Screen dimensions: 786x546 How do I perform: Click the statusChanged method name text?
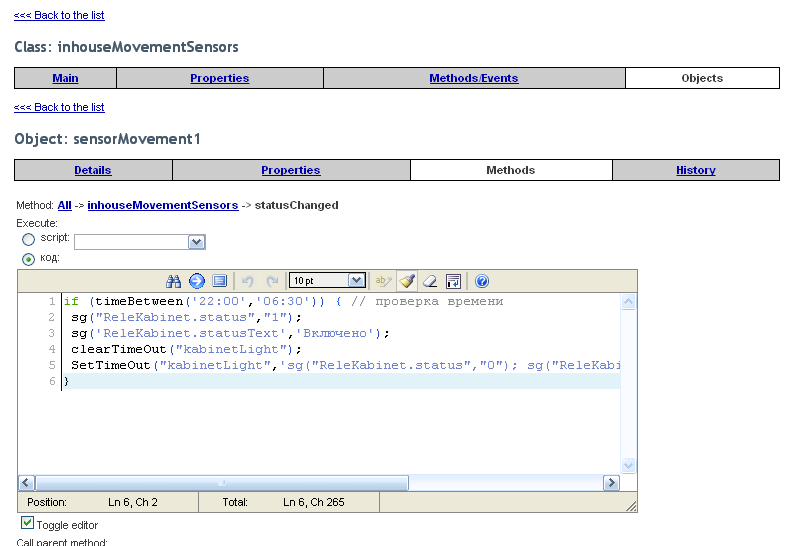tap(296, 205)
